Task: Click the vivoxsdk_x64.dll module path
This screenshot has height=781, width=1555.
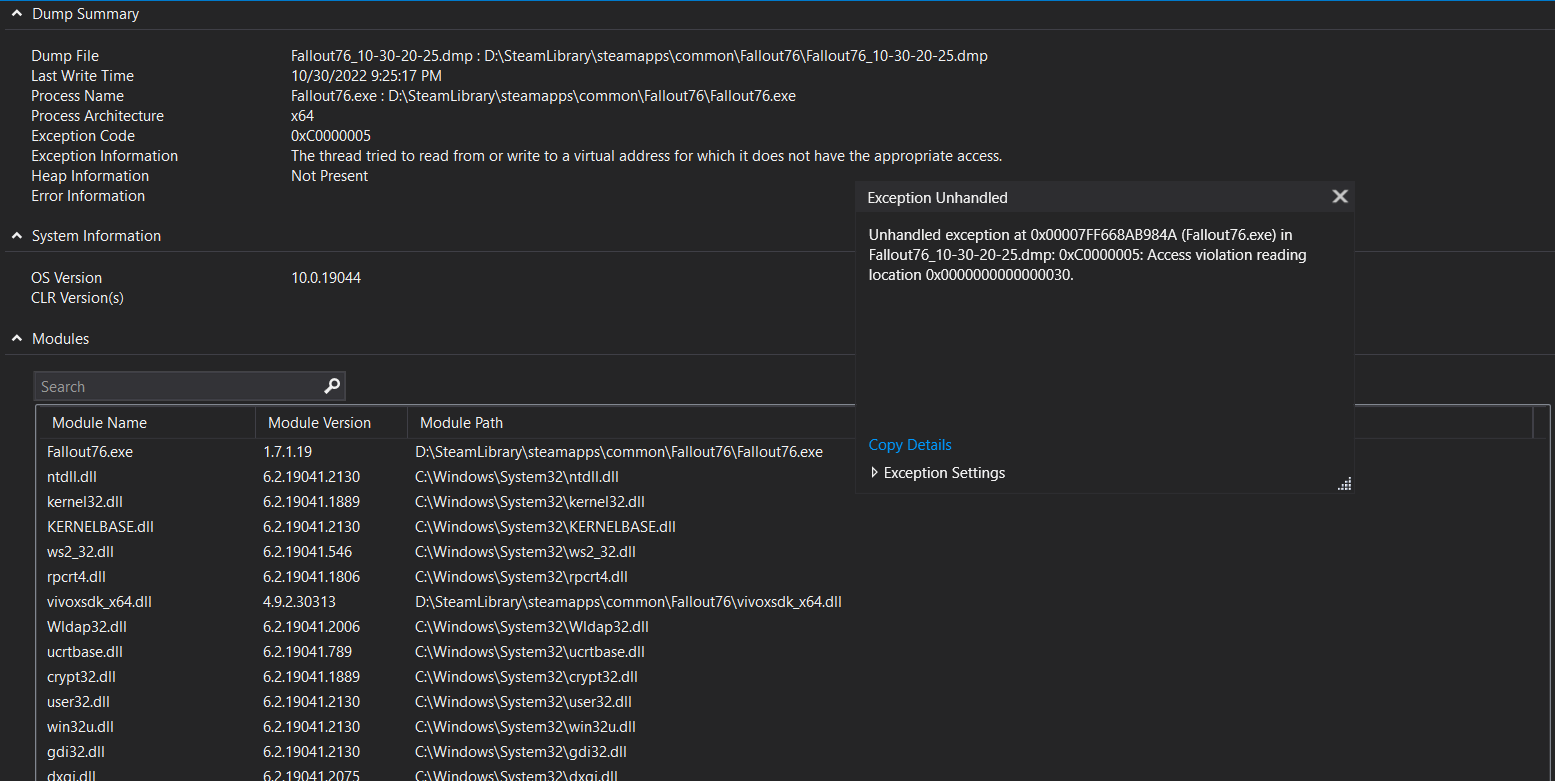Action: [628, 602]
